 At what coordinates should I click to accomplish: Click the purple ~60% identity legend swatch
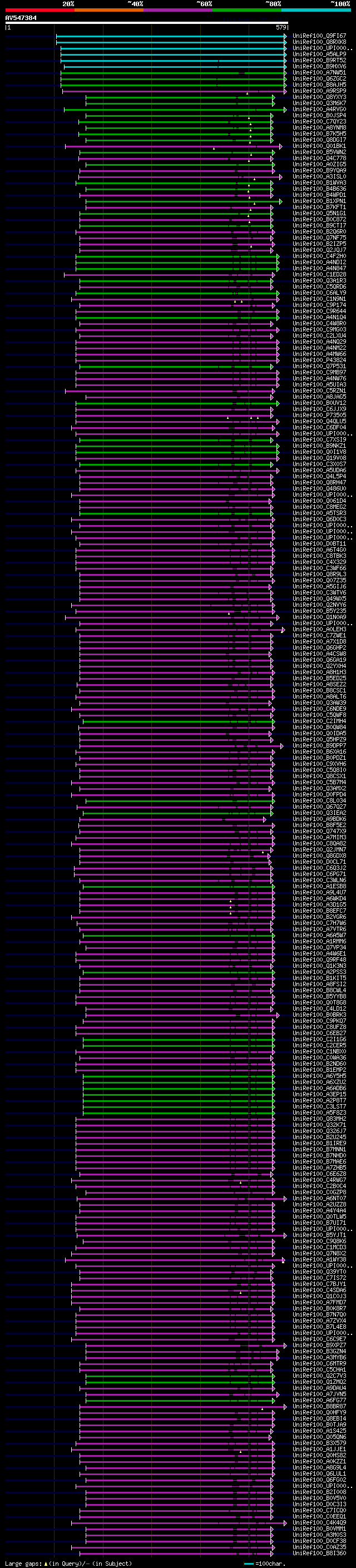[x=179, y=10]
